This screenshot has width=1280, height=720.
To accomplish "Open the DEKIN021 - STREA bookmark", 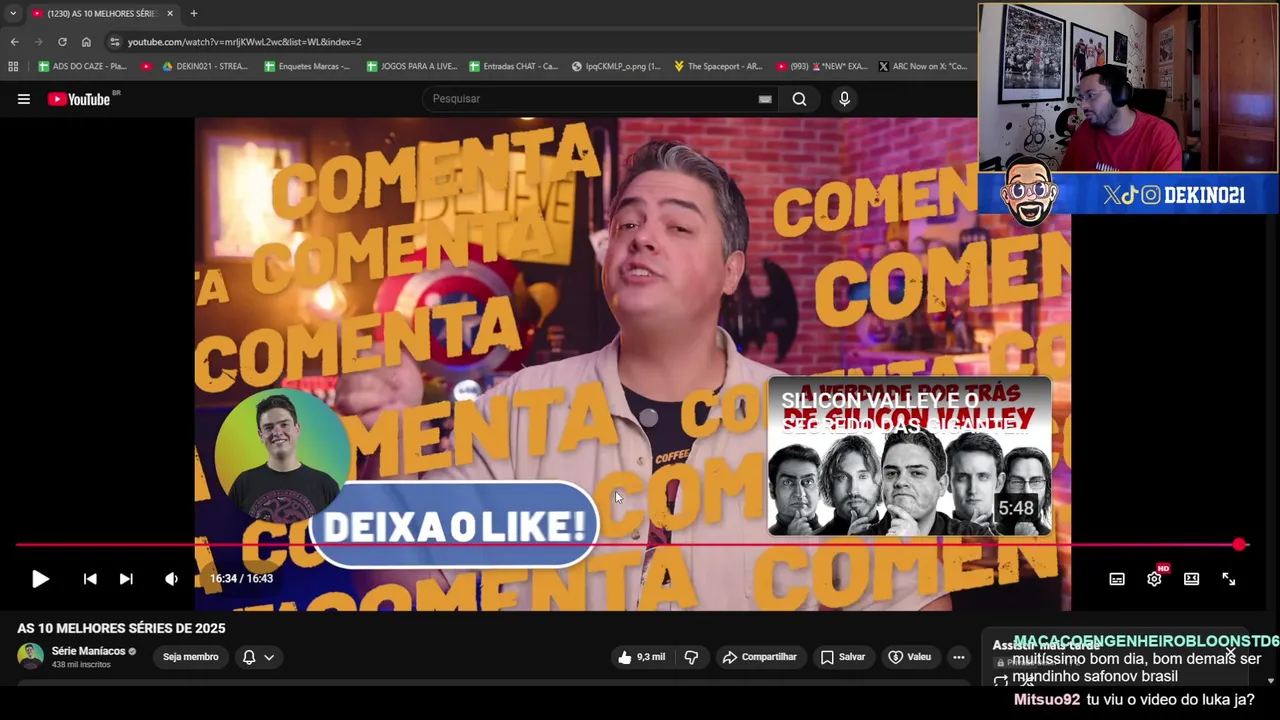I will tap(205, 66).
